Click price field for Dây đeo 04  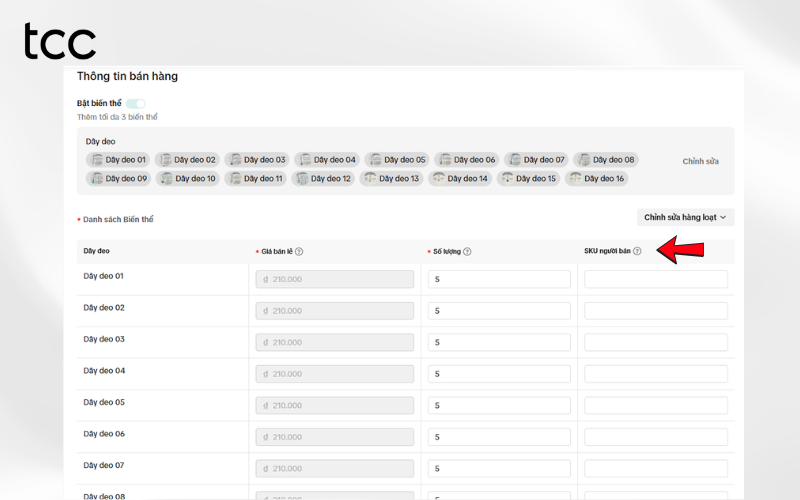[x=335, y=374]
